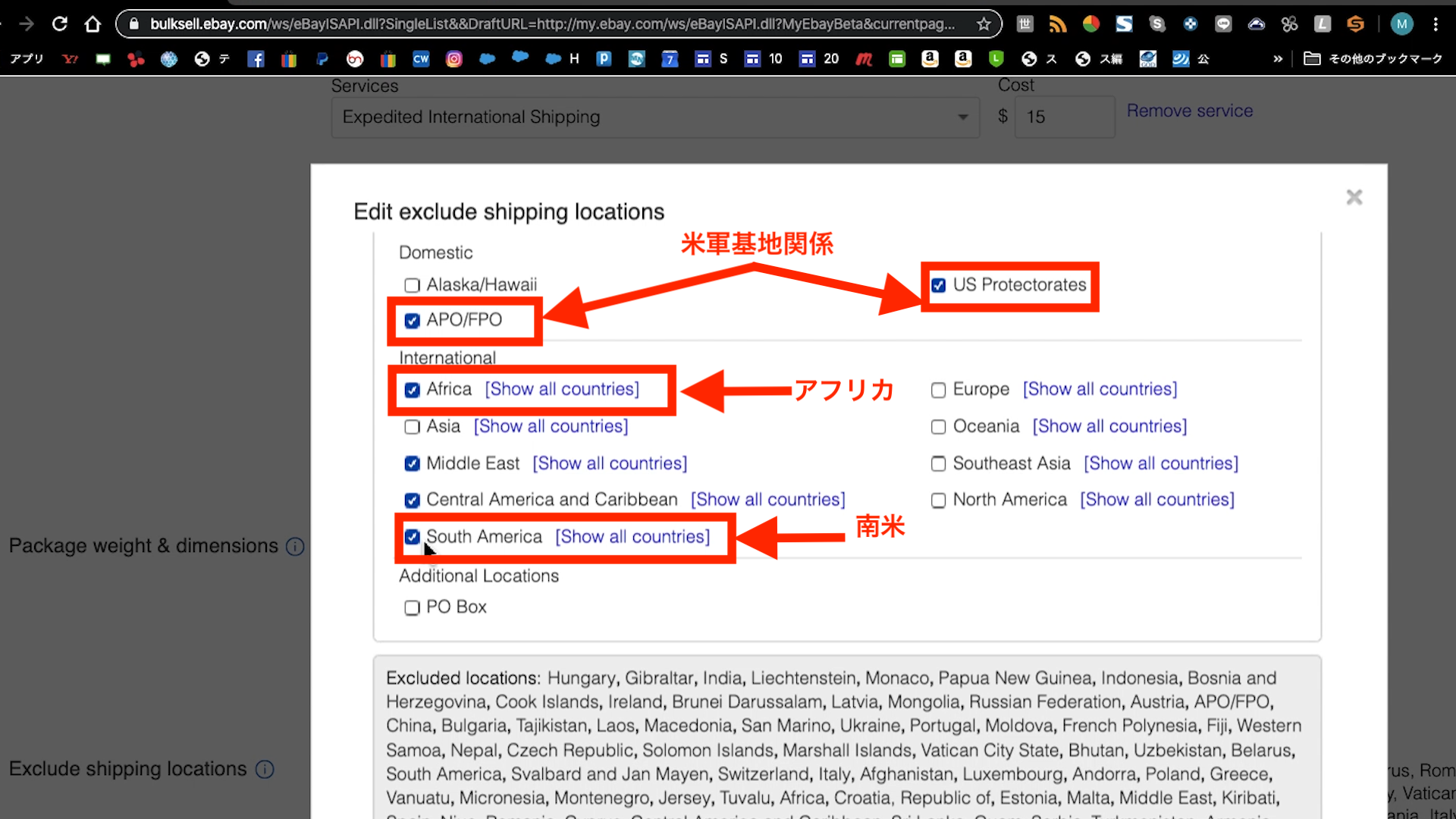Bookmark this page with the star icon
Viewport: 1456px width, 819px height.
(984, 24)
